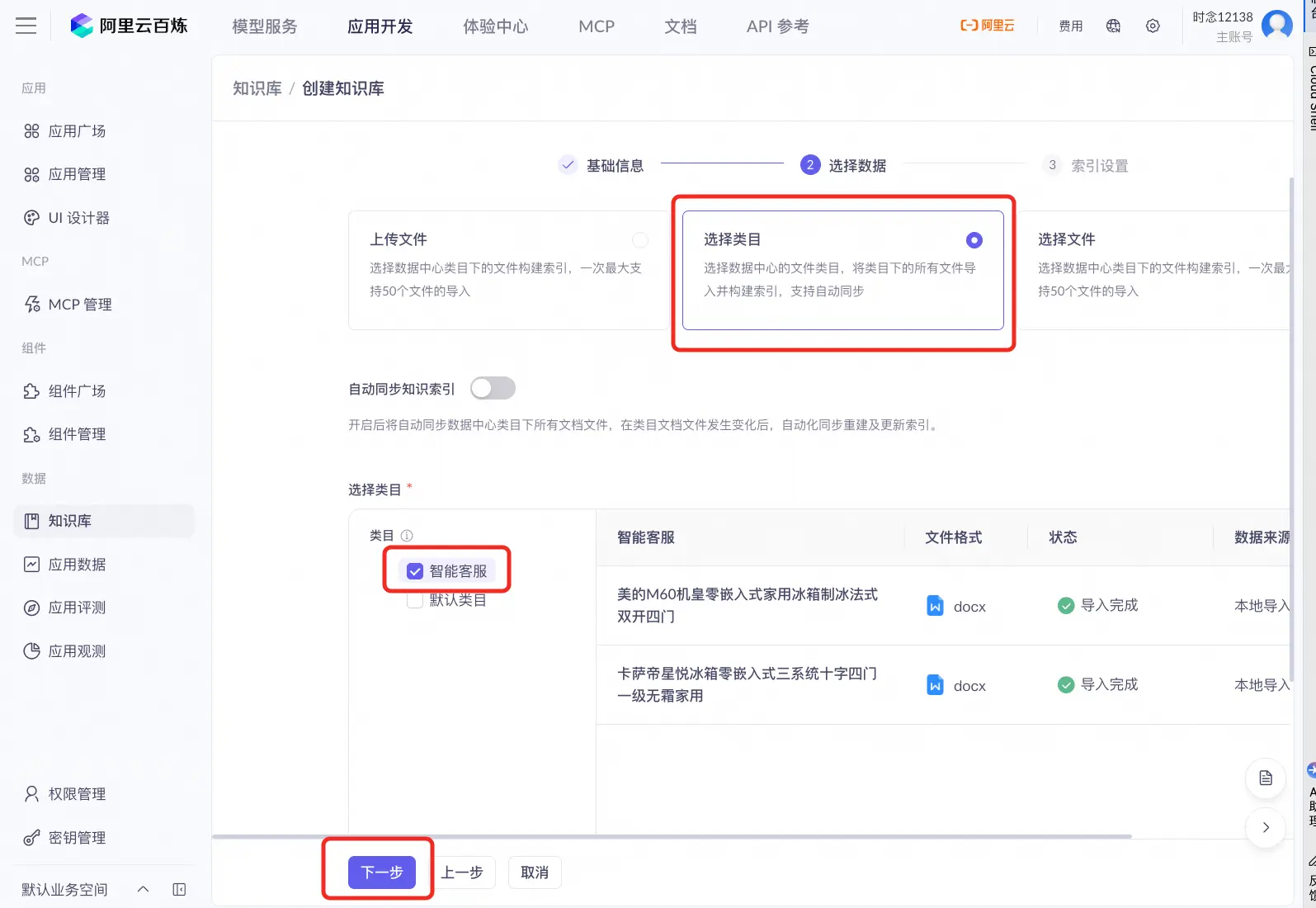
Task: Click the 权限管理 user icon
Action: [31, 794]
